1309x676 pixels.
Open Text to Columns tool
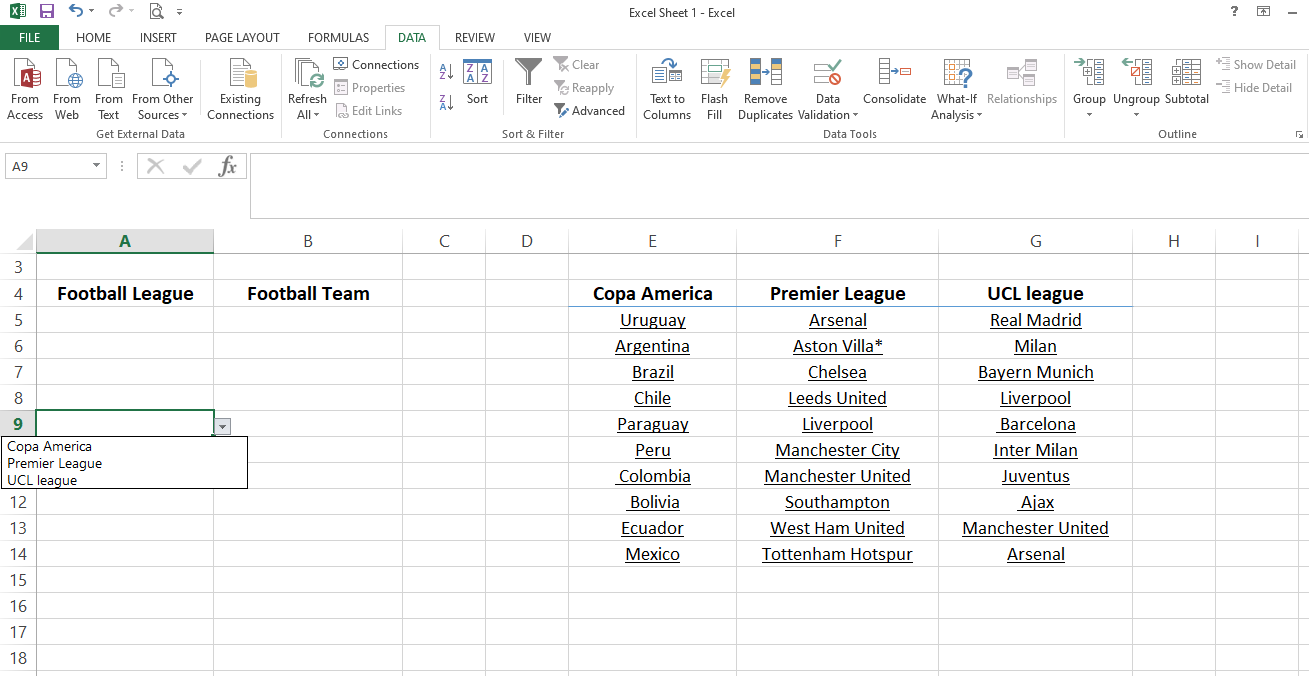pos(667,75)
